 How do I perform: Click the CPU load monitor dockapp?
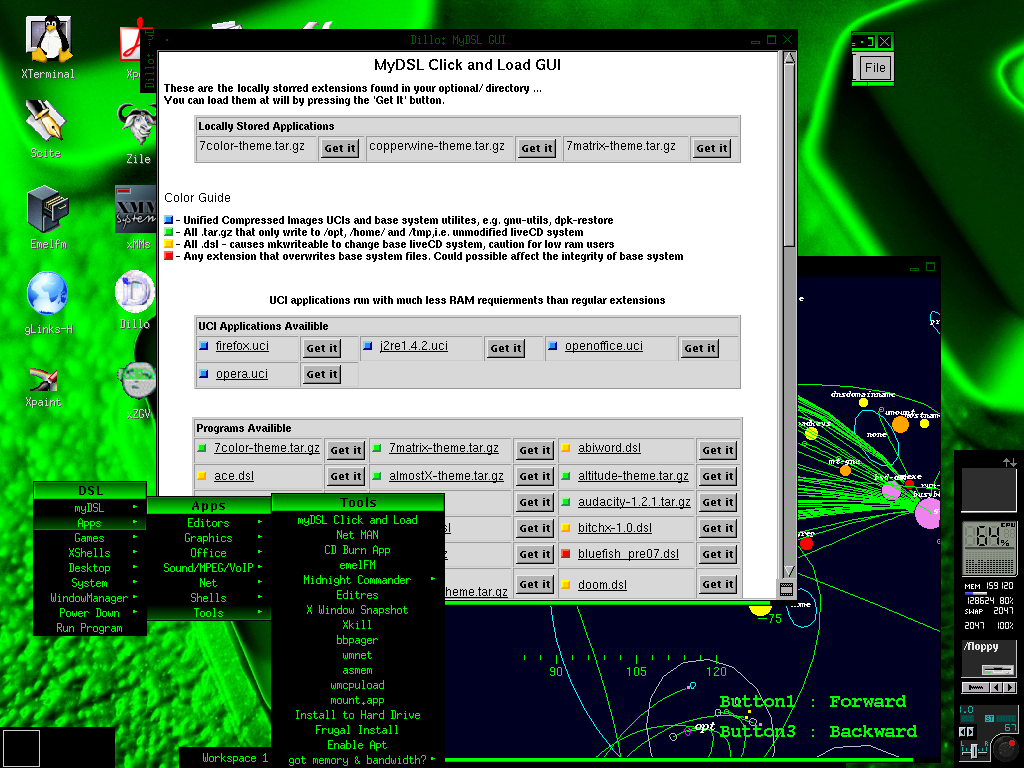[989, 547]
